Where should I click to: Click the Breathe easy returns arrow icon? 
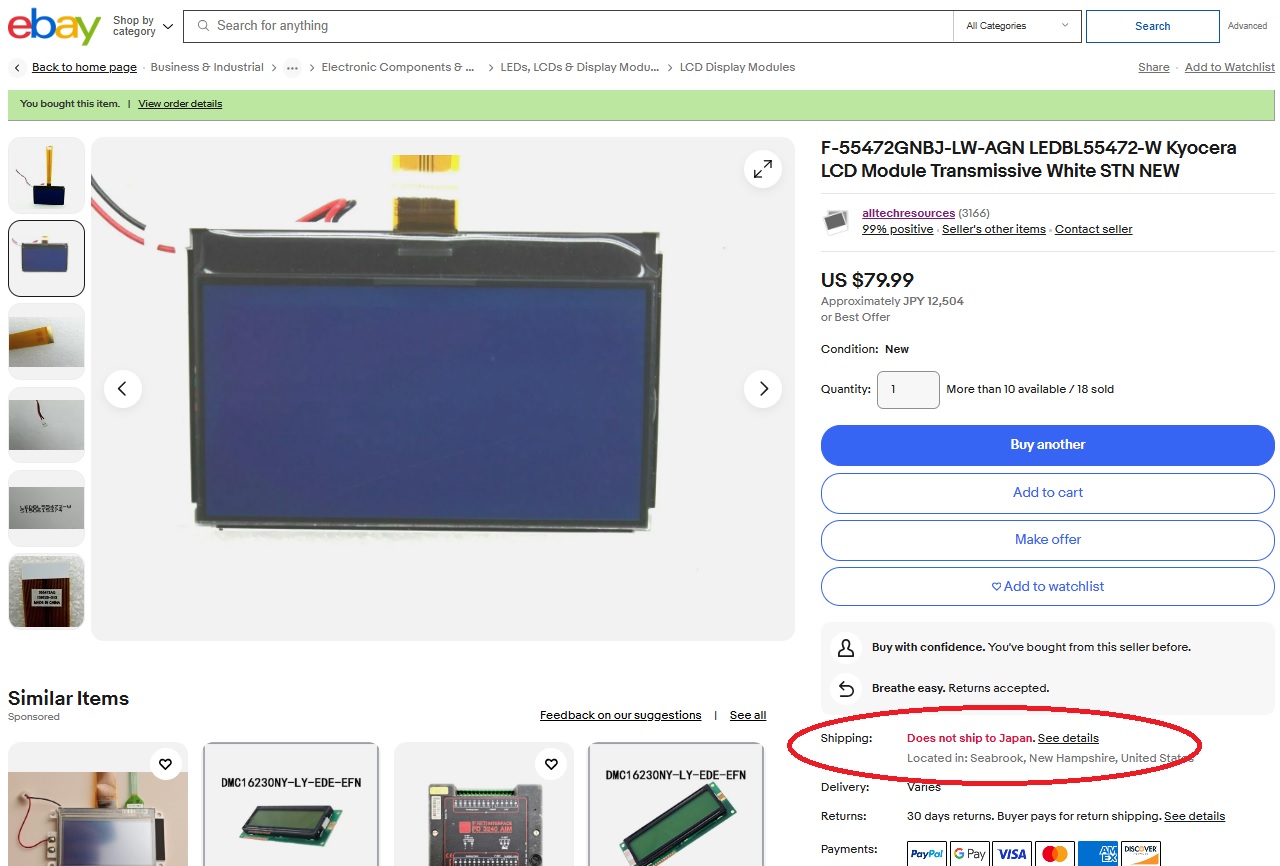(846, 688)
